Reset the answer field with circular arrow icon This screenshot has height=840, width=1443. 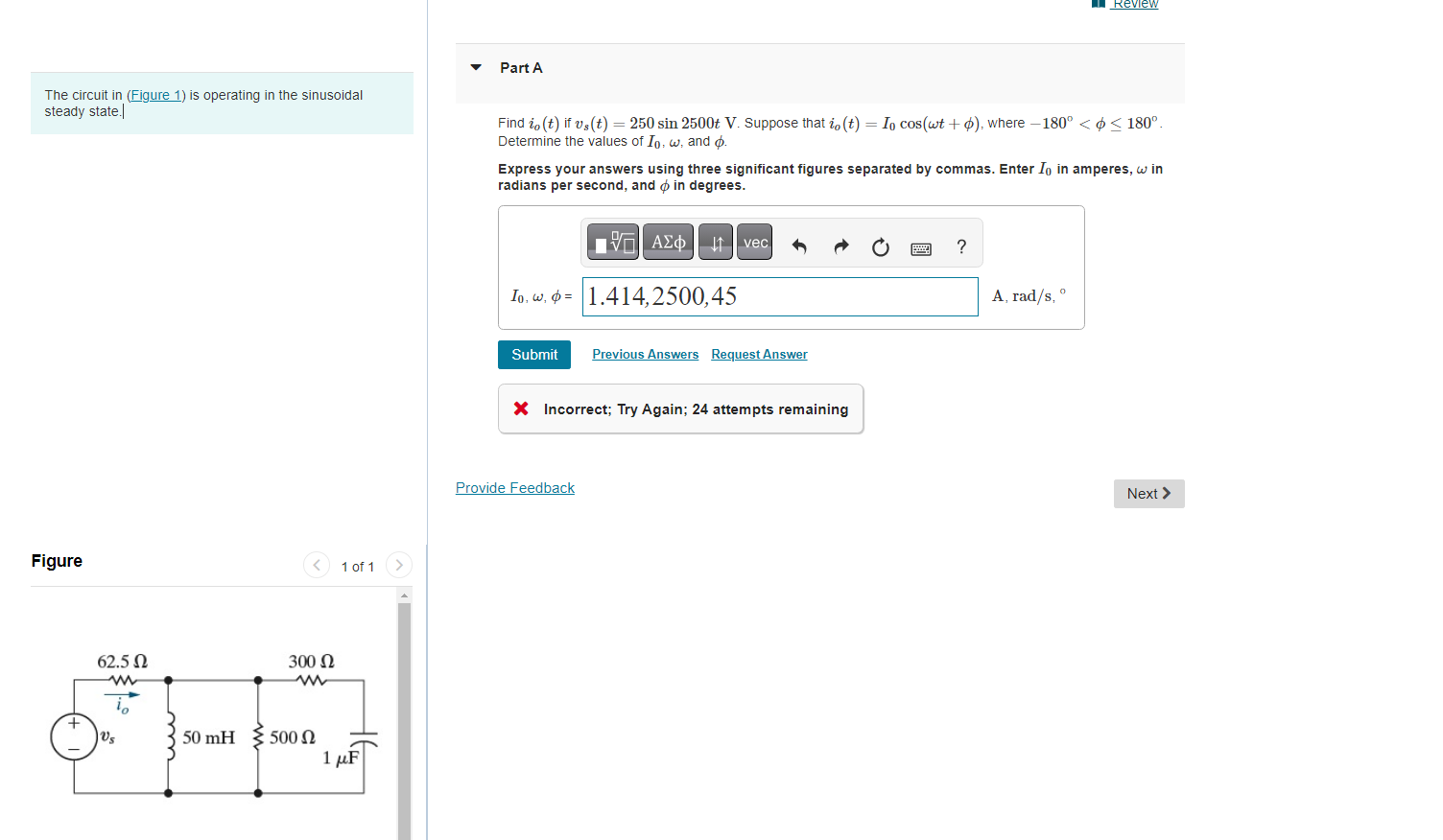coord(880,246)
